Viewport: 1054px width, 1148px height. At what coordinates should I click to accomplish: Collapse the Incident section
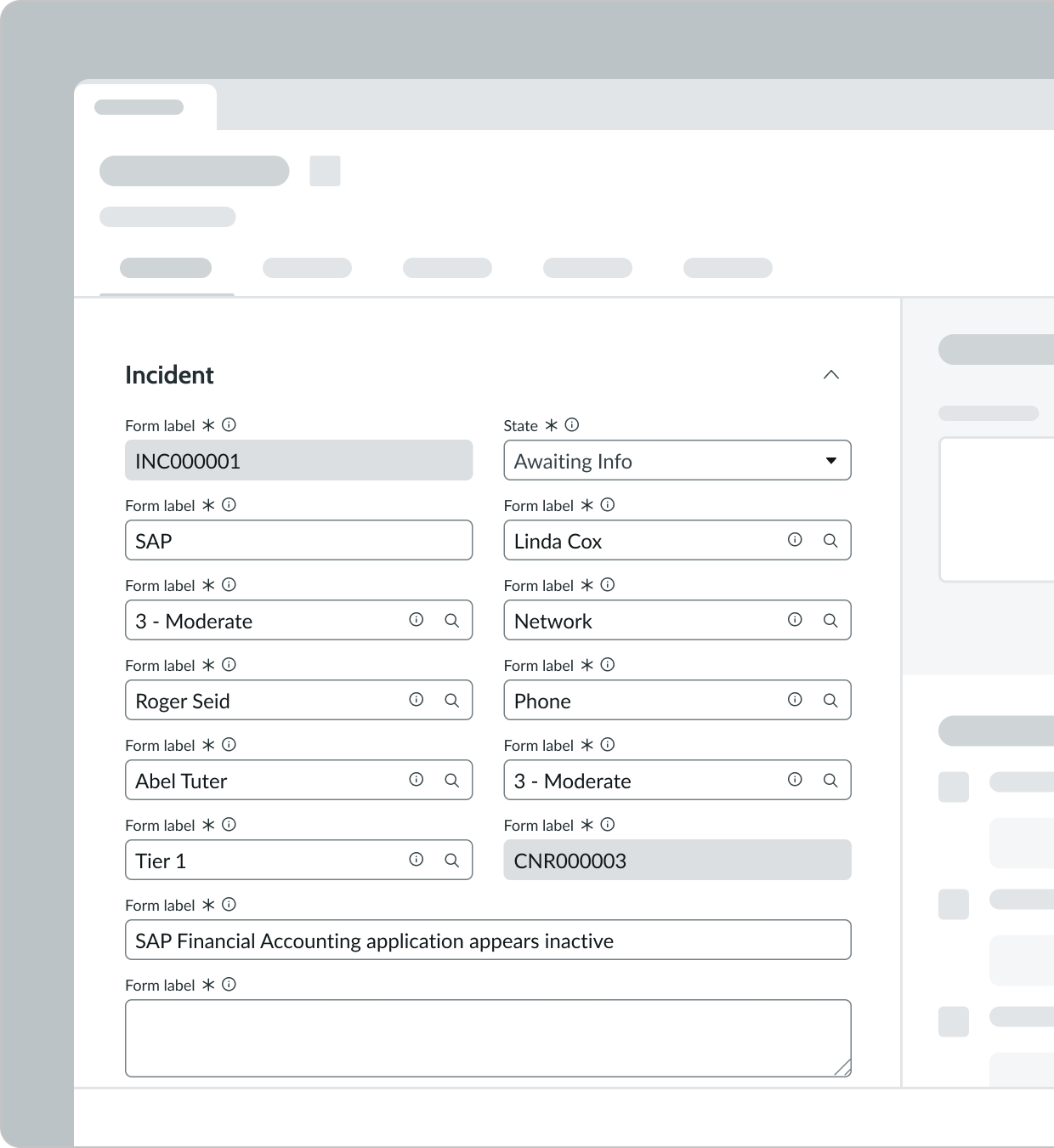(x=831, y=374)
